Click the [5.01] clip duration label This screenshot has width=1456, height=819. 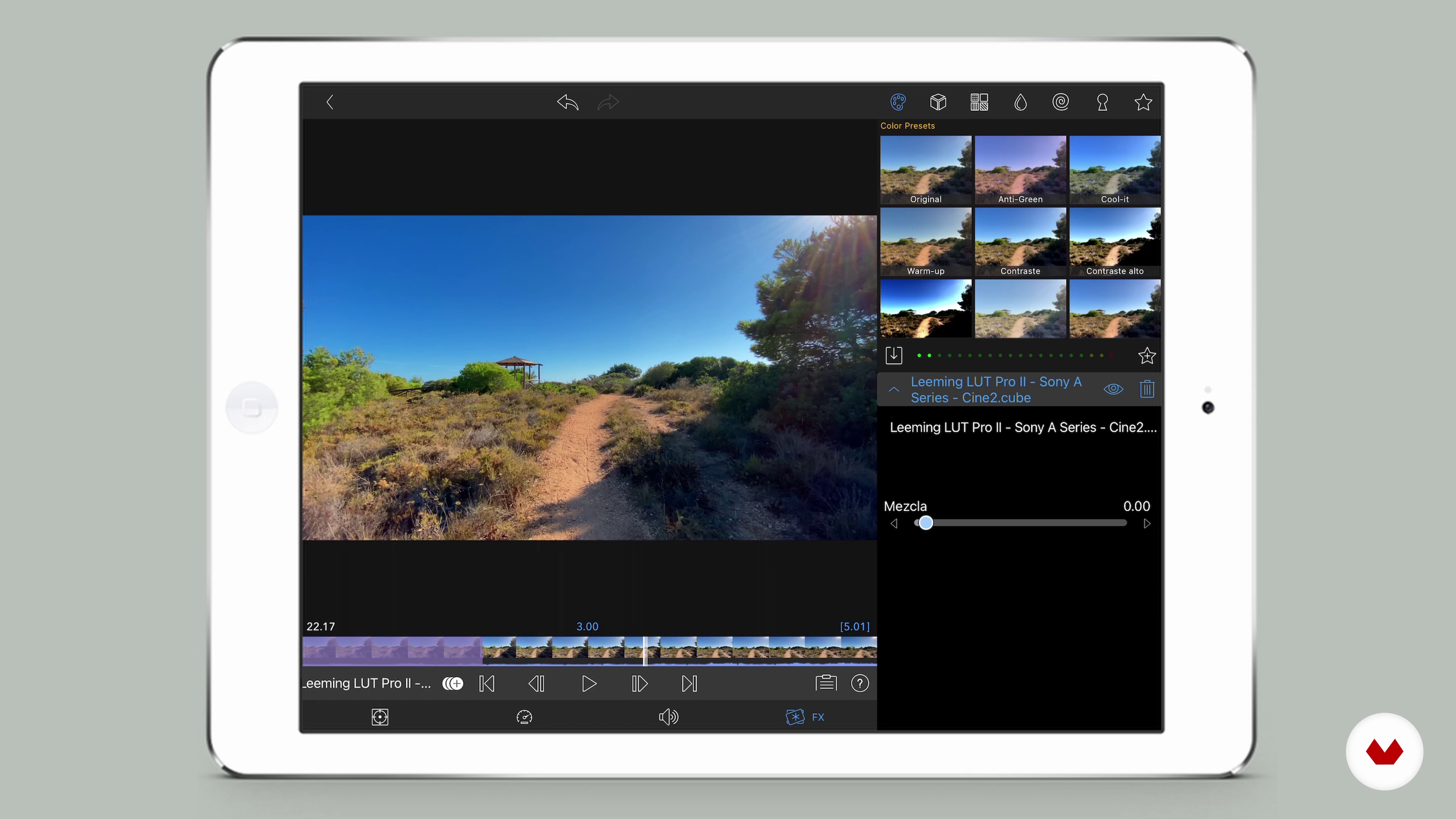pyautogui.click(x=855, y=626)
